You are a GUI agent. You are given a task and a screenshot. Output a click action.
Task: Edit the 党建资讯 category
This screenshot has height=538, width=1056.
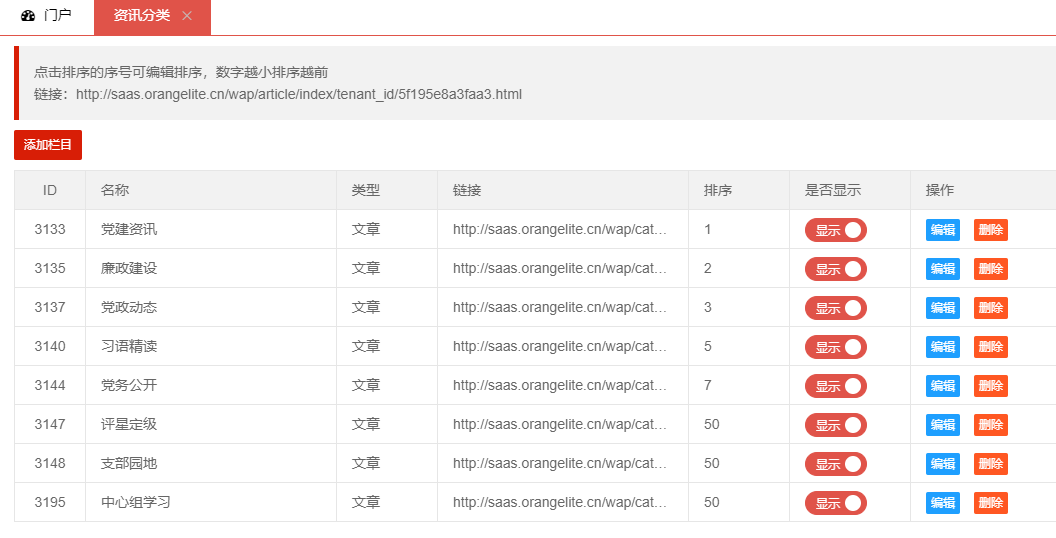tap(943, 230)
